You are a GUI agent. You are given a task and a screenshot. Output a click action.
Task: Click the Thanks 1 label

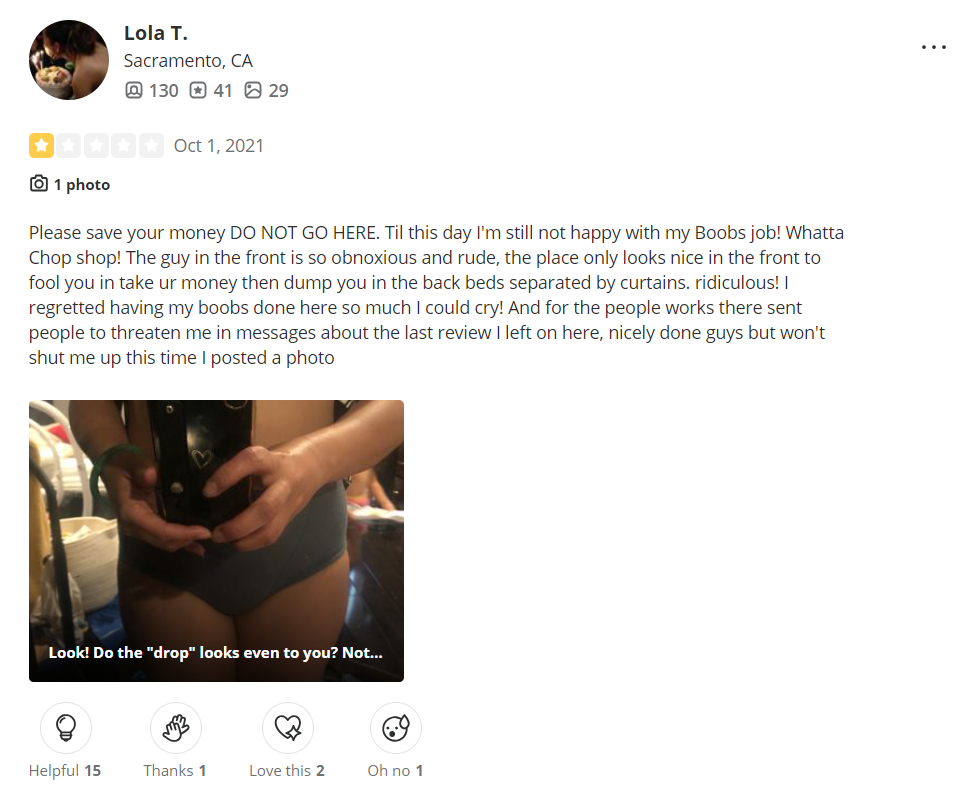pos(175,771)
